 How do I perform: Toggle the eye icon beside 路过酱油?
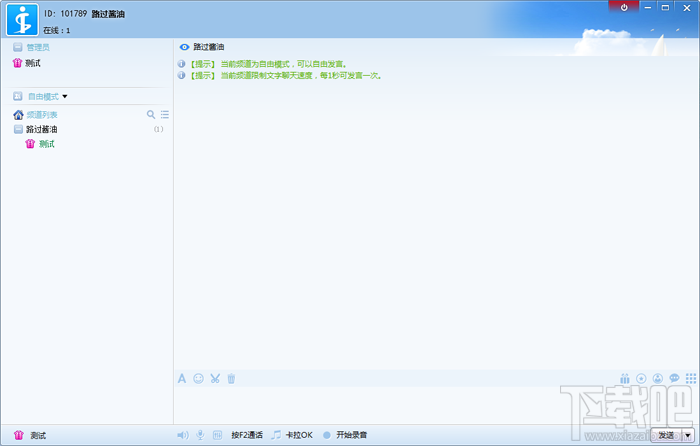coord(184,47)
